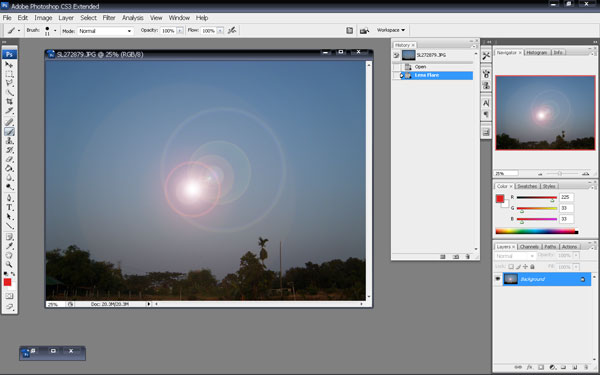
Task: Open the Brush preset picker arrow
Action: (x=55, y=31)
